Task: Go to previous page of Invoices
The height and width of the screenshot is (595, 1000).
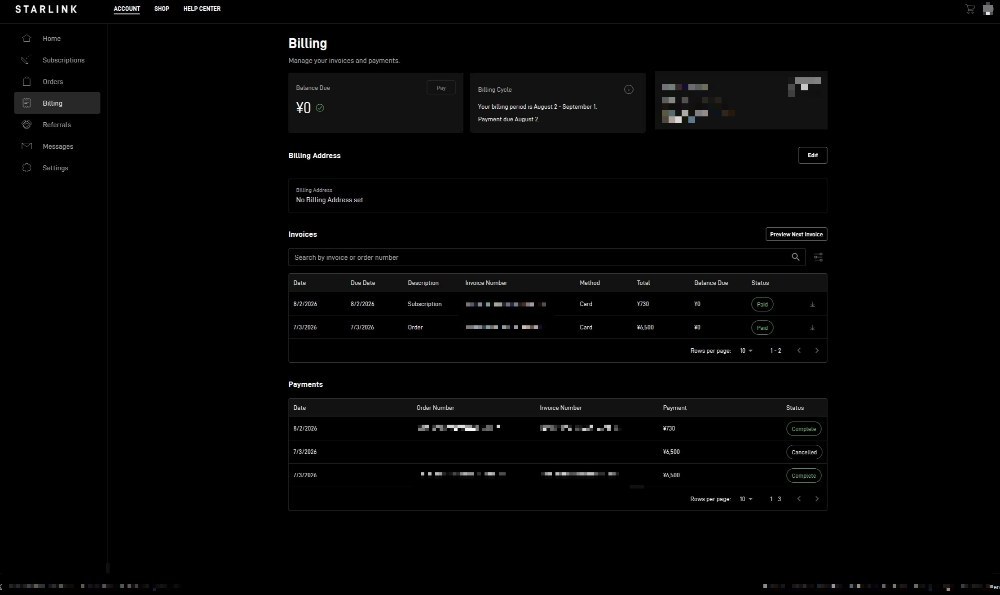Action: [798, 351]
